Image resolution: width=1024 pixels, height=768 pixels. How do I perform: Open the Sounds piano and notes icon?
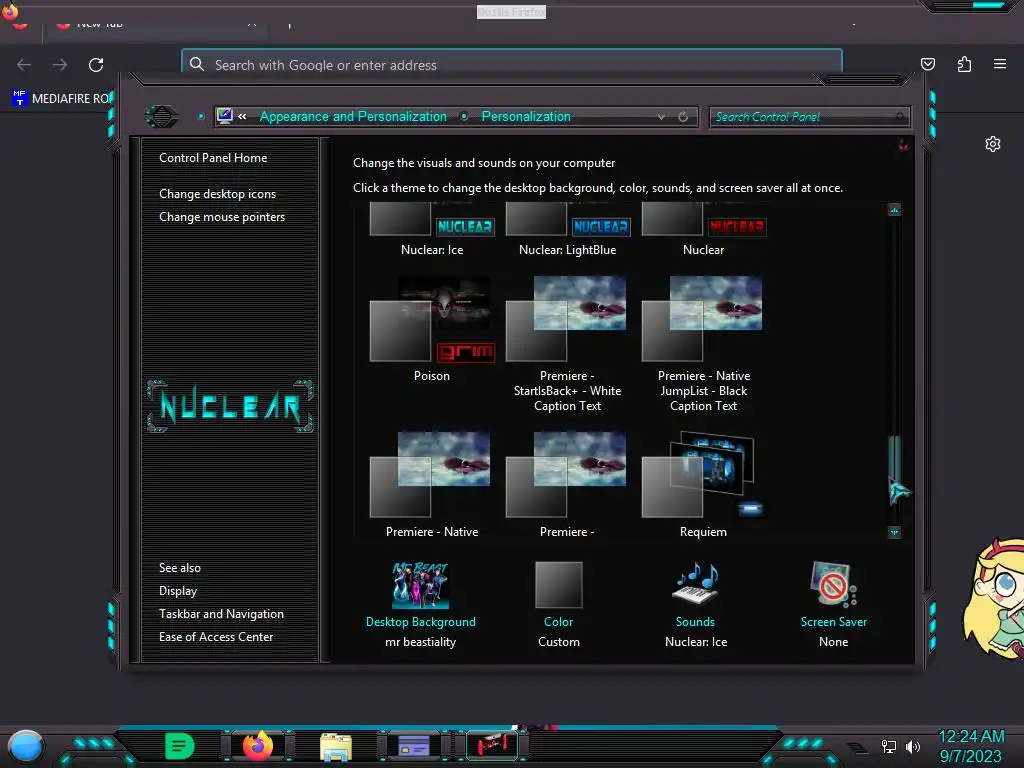pos(695,583)
